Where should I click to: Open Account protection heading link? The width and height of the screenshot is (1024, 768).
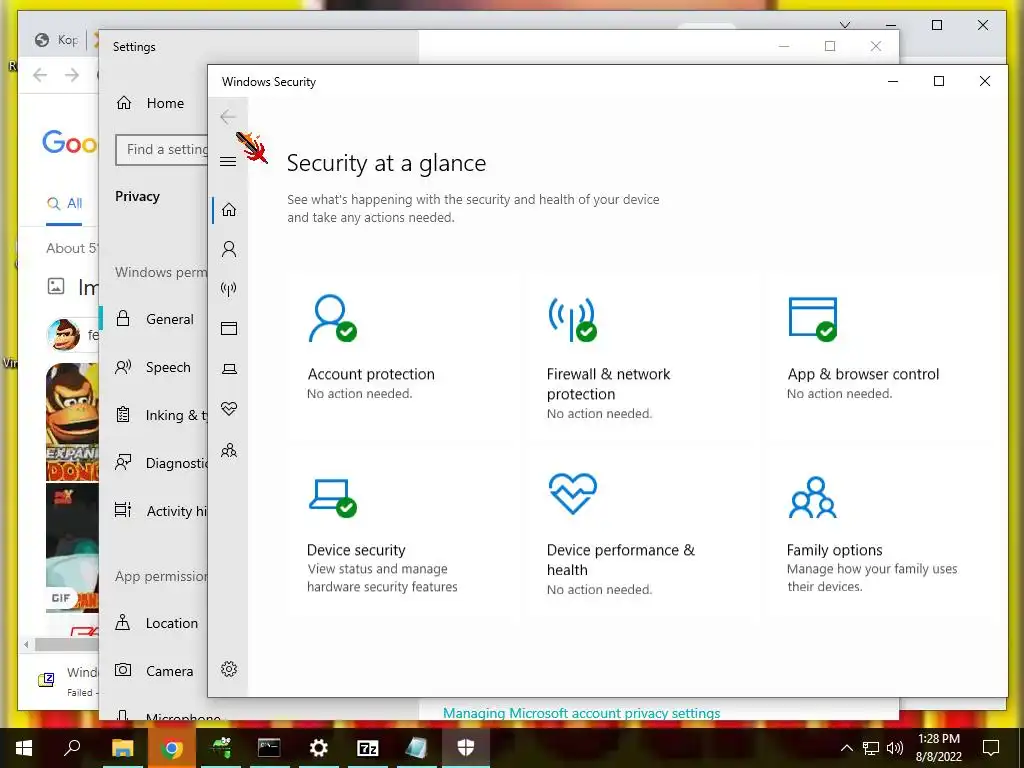coord(371,374)
